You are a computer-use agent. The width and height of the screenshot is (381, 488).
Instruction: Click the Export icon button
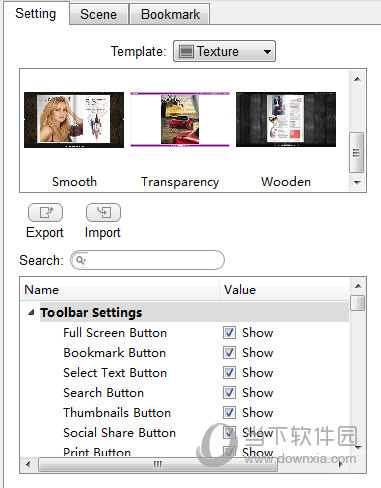45,212
